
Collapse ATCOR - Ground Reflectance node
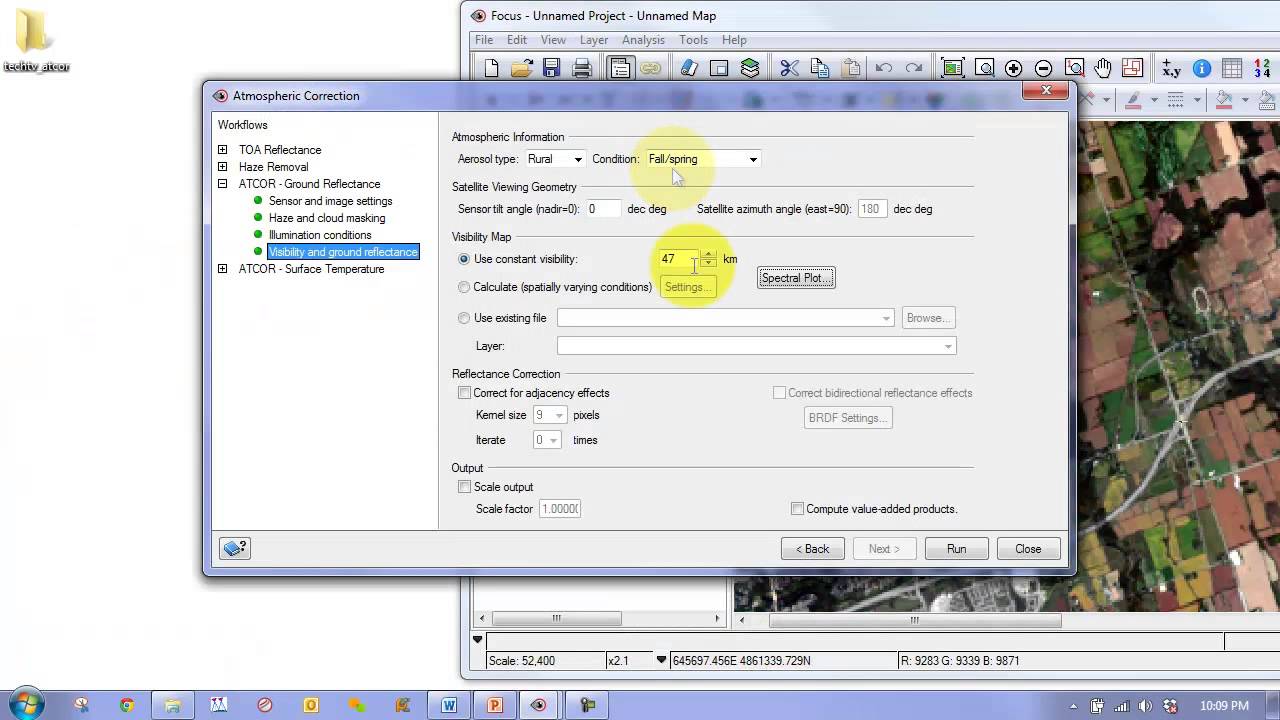click(x=222, y=184)
